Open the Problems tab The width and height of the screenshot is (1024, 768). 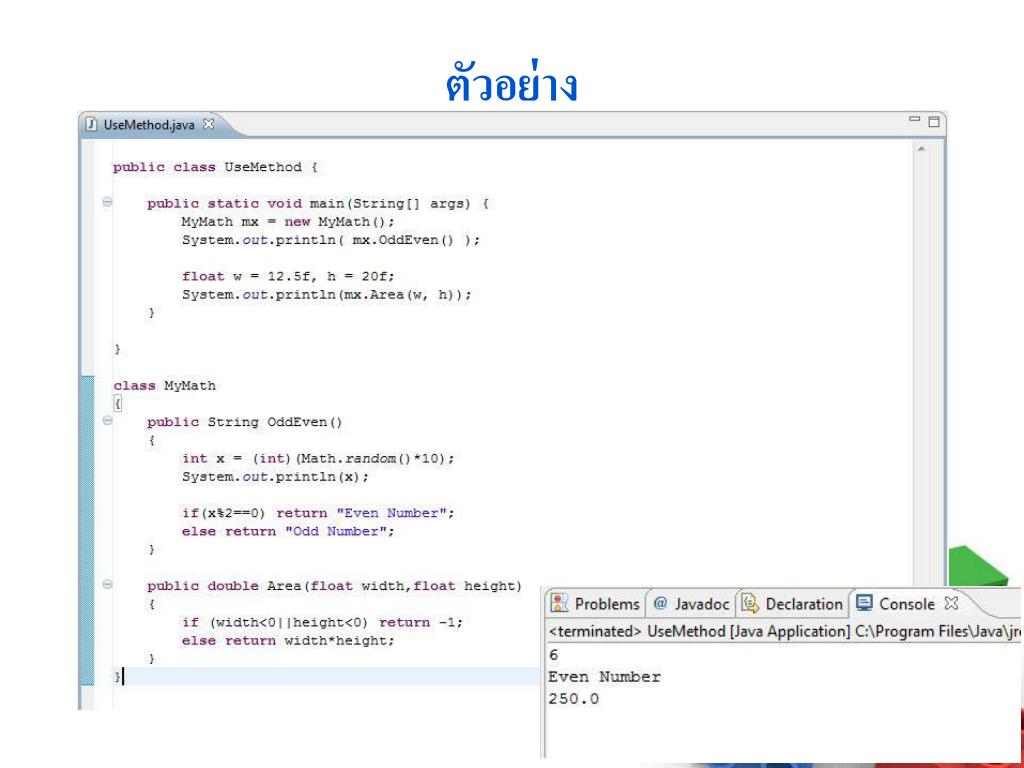click(x=596, y=604)
